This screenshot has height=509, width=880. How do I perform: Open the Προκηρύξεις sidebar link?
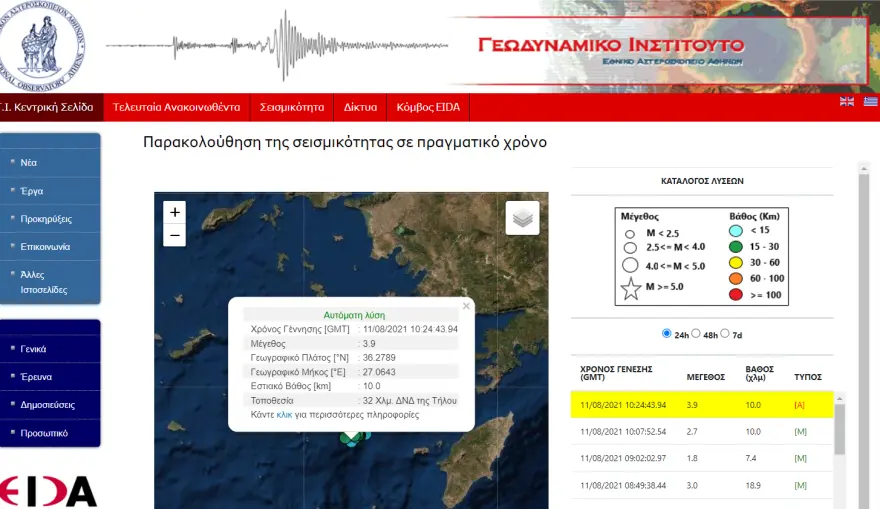(46, 219)
